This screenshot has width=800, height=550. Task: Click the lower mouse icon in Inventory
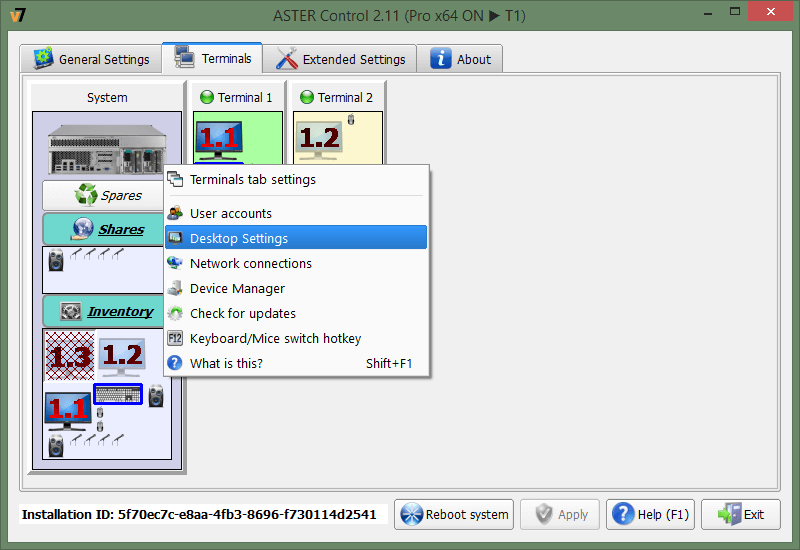[x=100, y=426]
